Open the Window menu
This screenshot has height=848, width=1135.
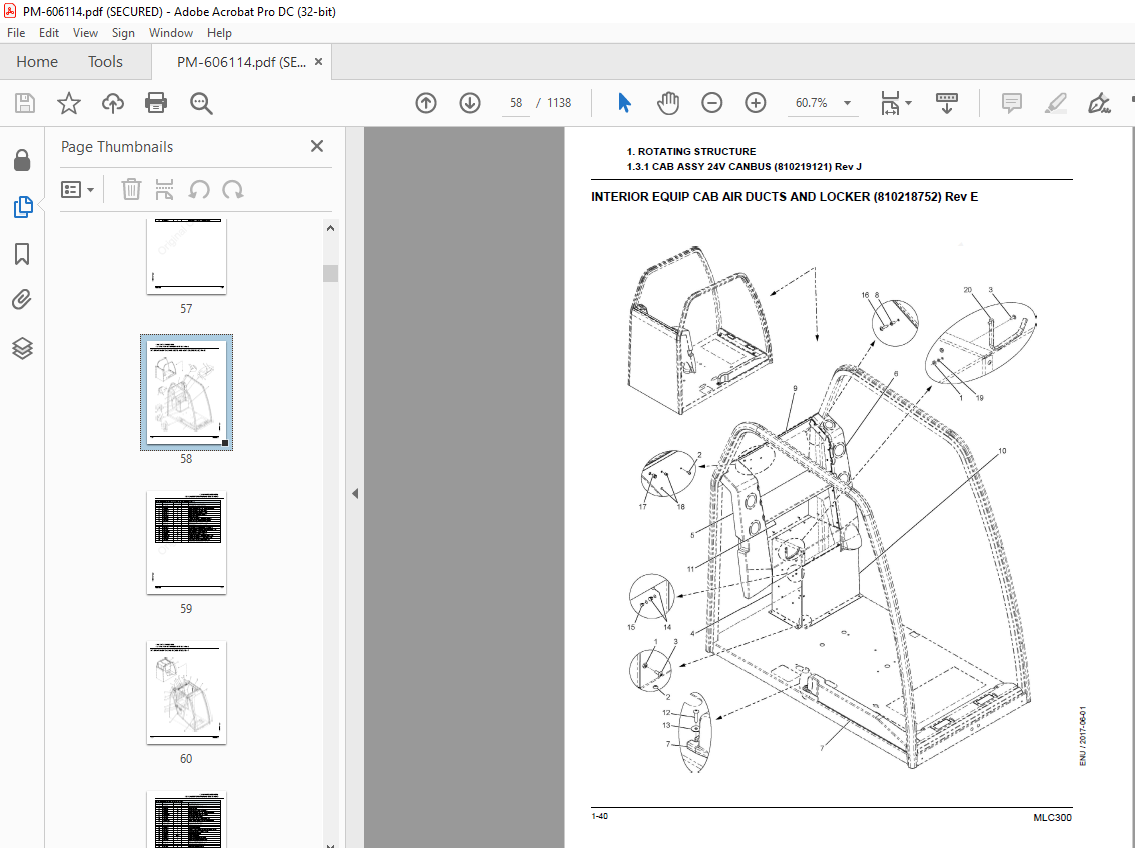point(171,33)
